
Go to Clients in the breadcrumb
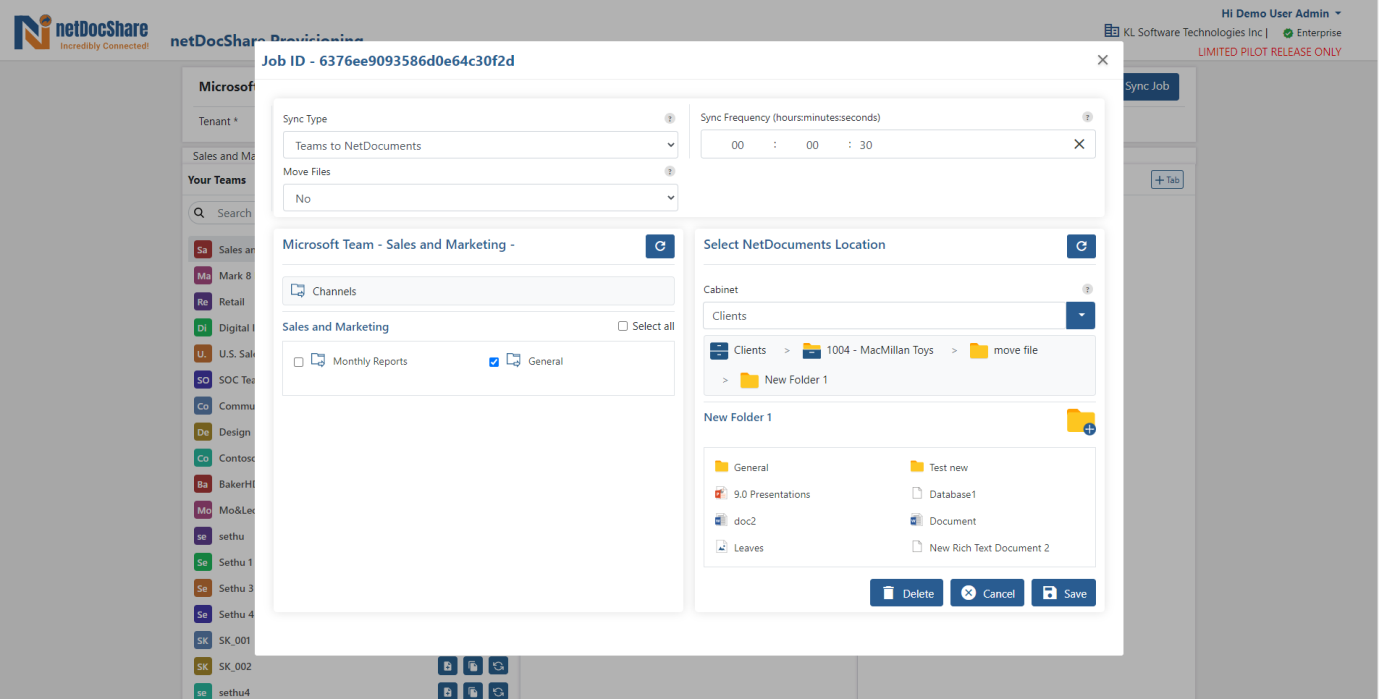click(750, 350)
